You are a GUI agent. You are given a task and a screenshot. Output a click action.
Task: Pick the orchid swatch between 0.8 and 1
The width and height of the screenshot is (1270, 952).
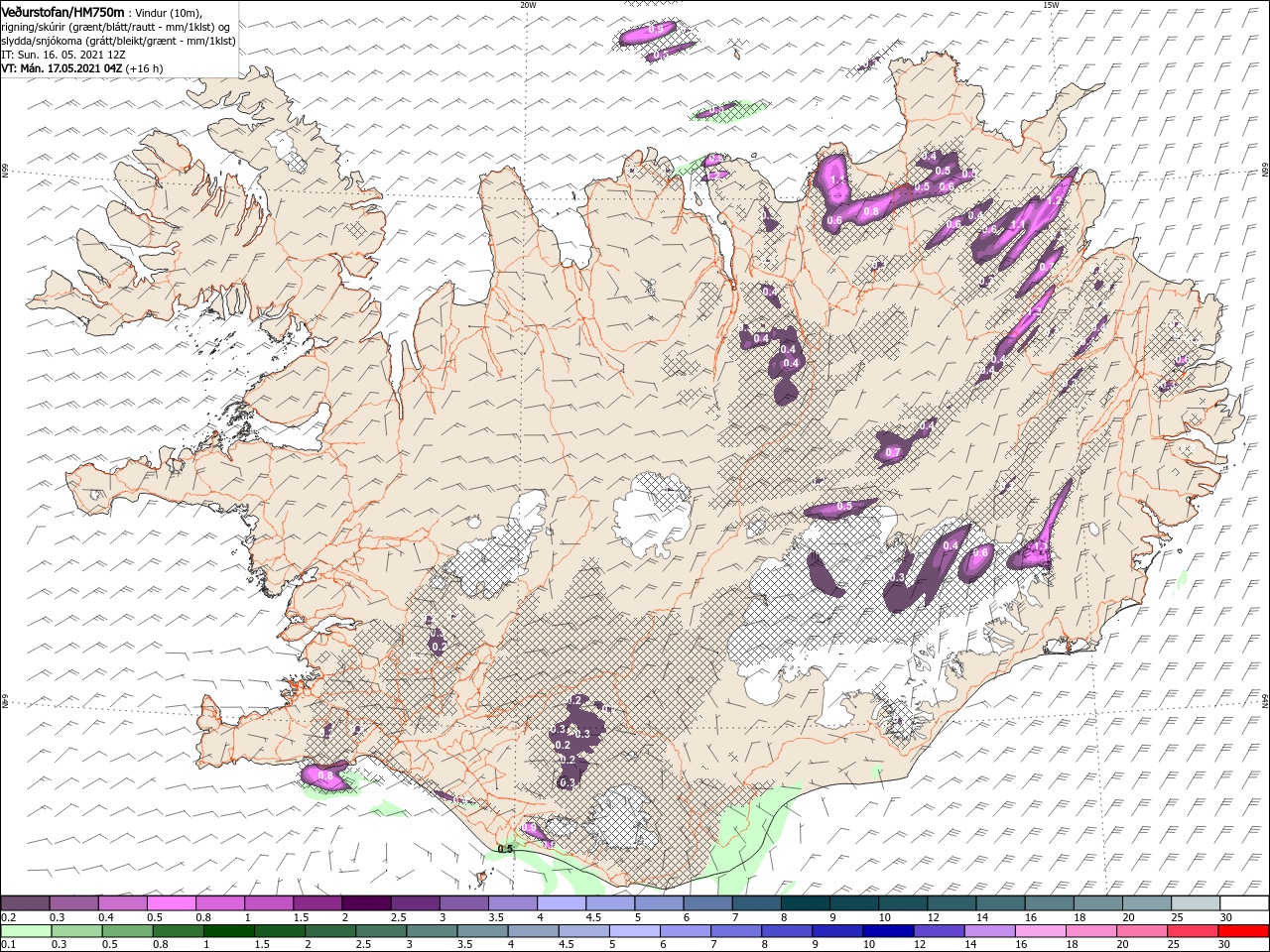pyautogui.click(x=219, y=903)
